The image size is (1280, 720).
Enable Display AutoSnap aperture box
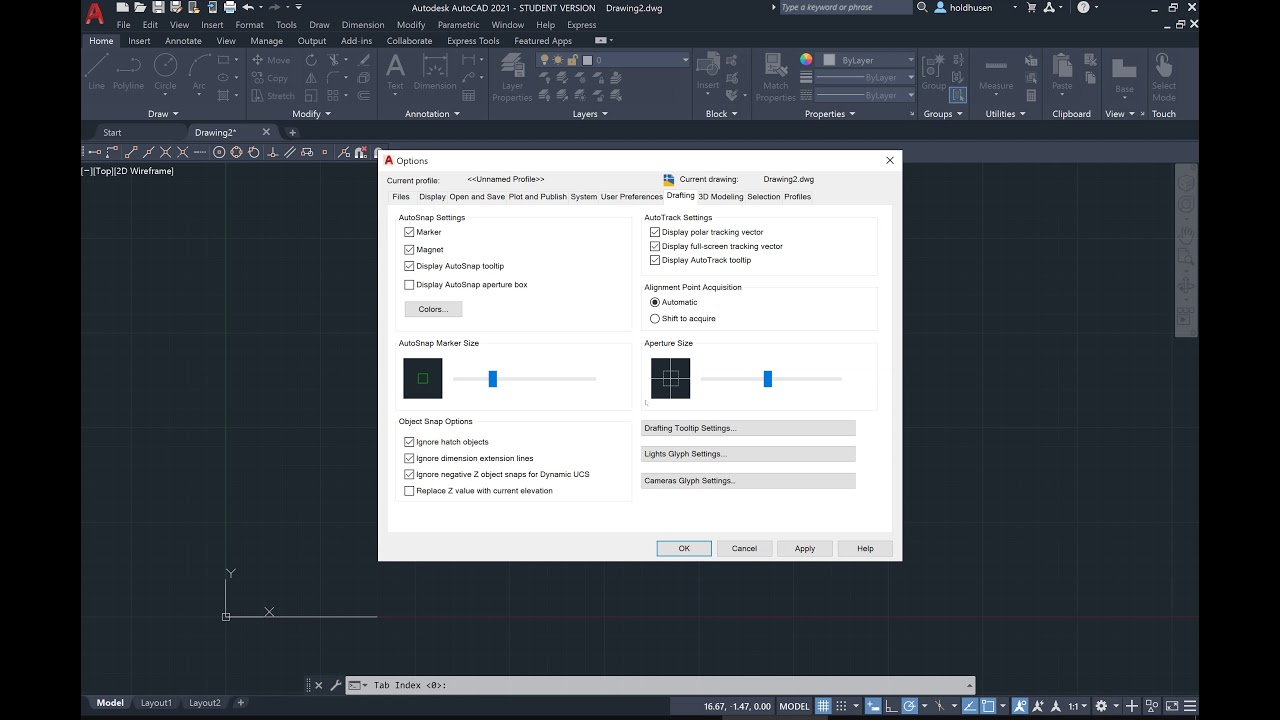click(x=409, y=285)
